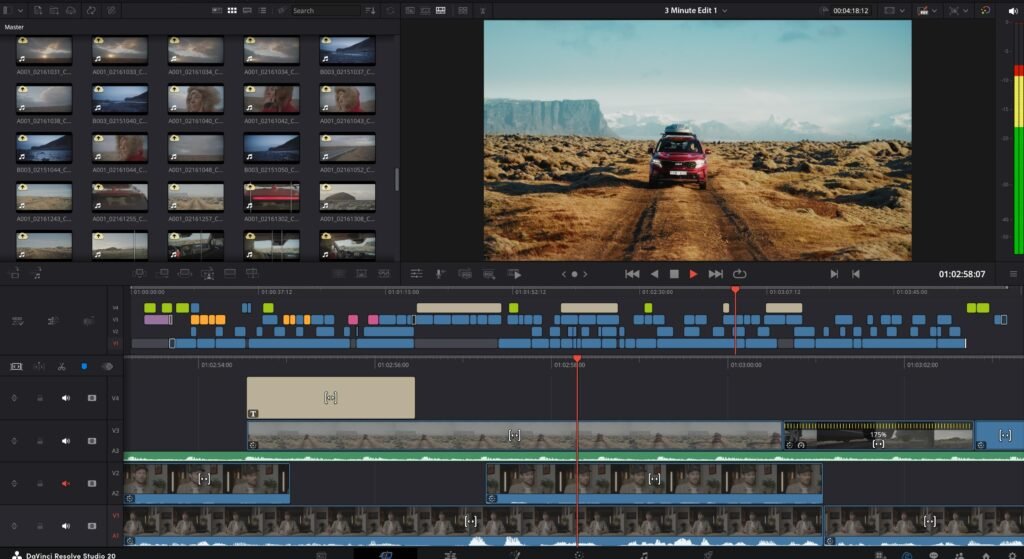Click the Split clip scissors icon

click(61, 366)
